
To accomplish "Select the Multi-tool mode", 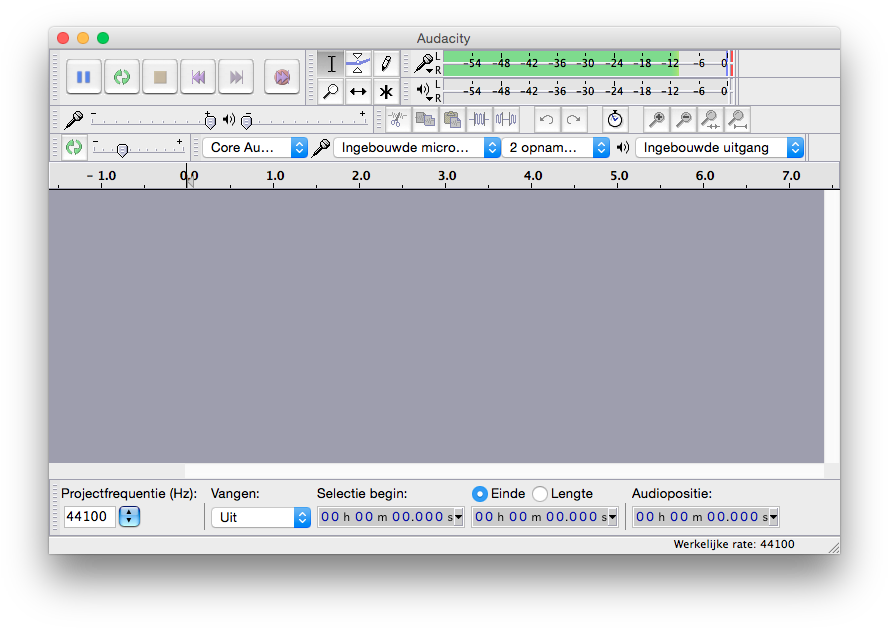I will (x=386, y=91).
